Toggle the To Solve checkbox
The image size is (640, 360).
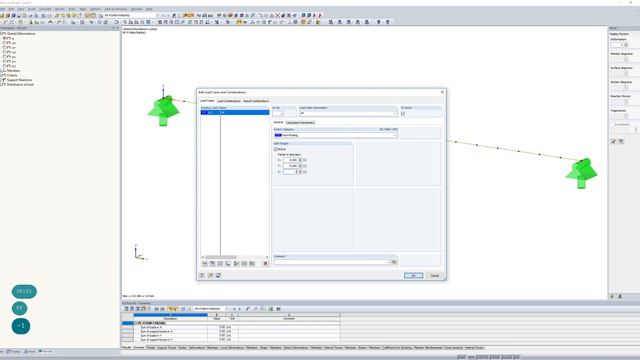(403, 113)
